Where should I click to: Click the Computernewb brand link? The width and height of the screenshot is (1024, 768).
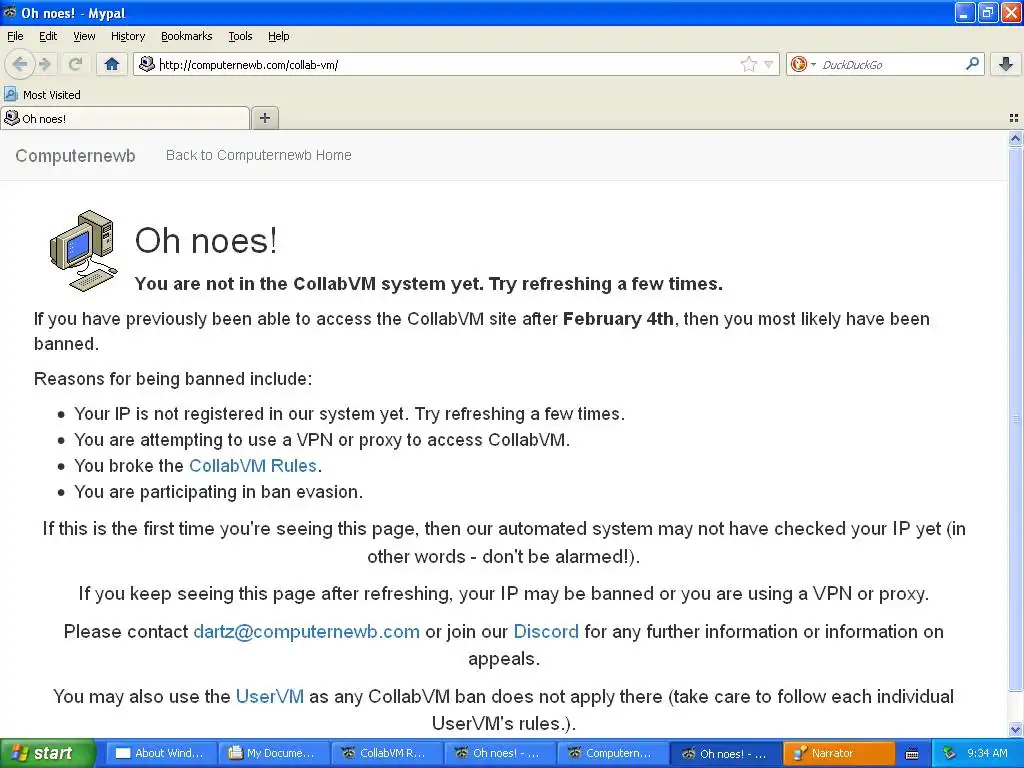click(75, 155)
